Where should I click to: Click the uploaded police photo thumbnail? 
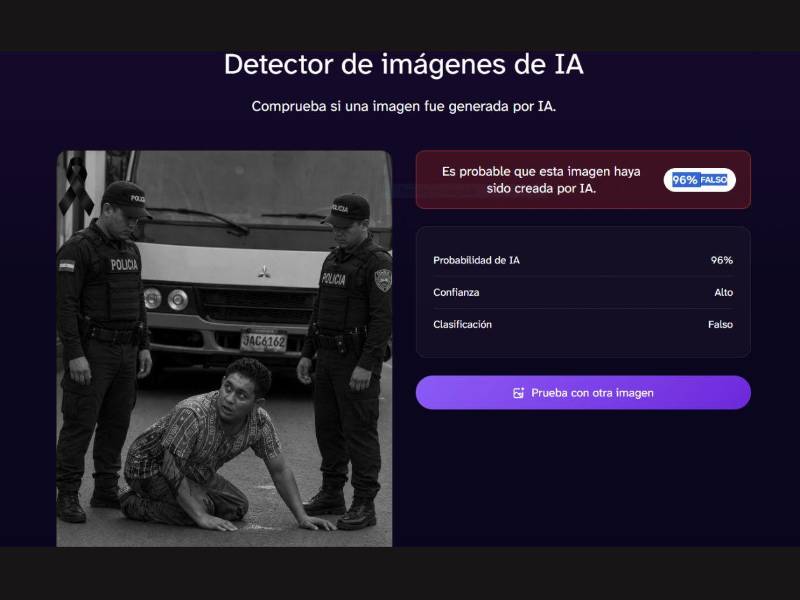coord(224,348)
